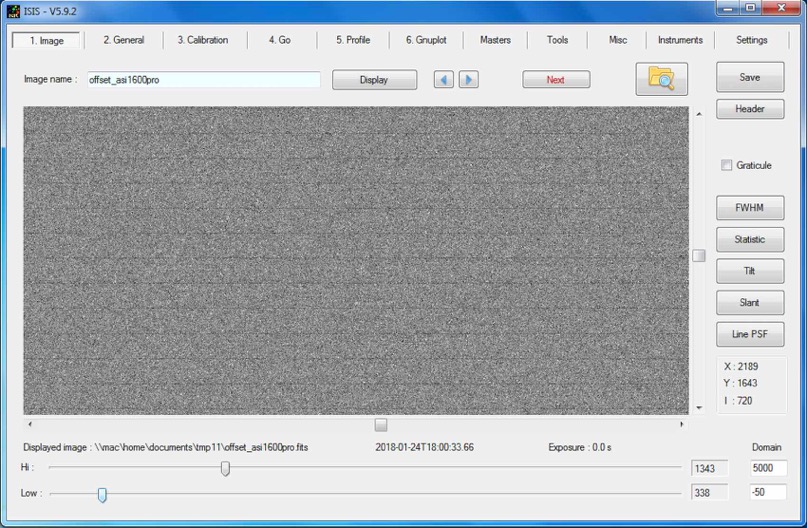This screenshot has width=807, height=528.
Task: Click the vertical image scrollbar thumb
Action: tap(698, 256)
